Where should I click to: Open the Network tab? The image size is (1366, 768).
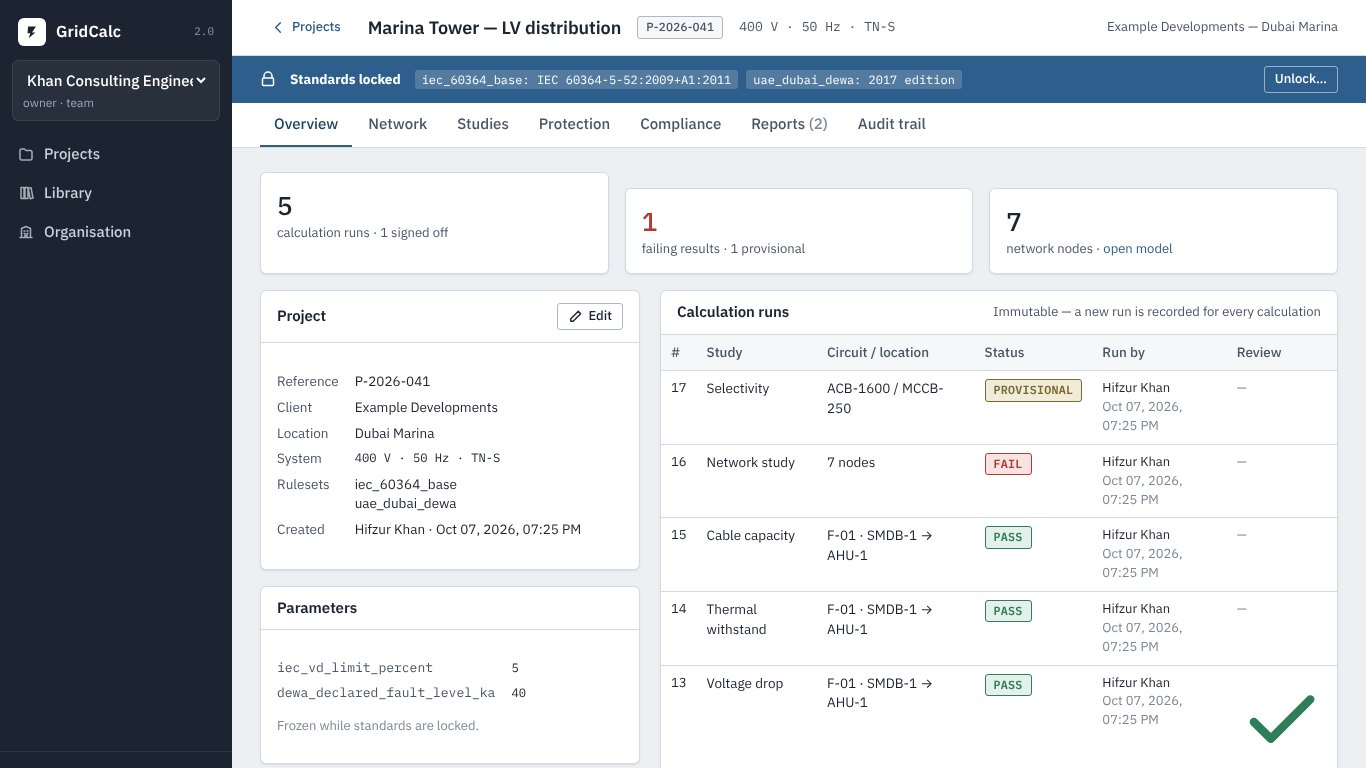click(x=397, y=124)
